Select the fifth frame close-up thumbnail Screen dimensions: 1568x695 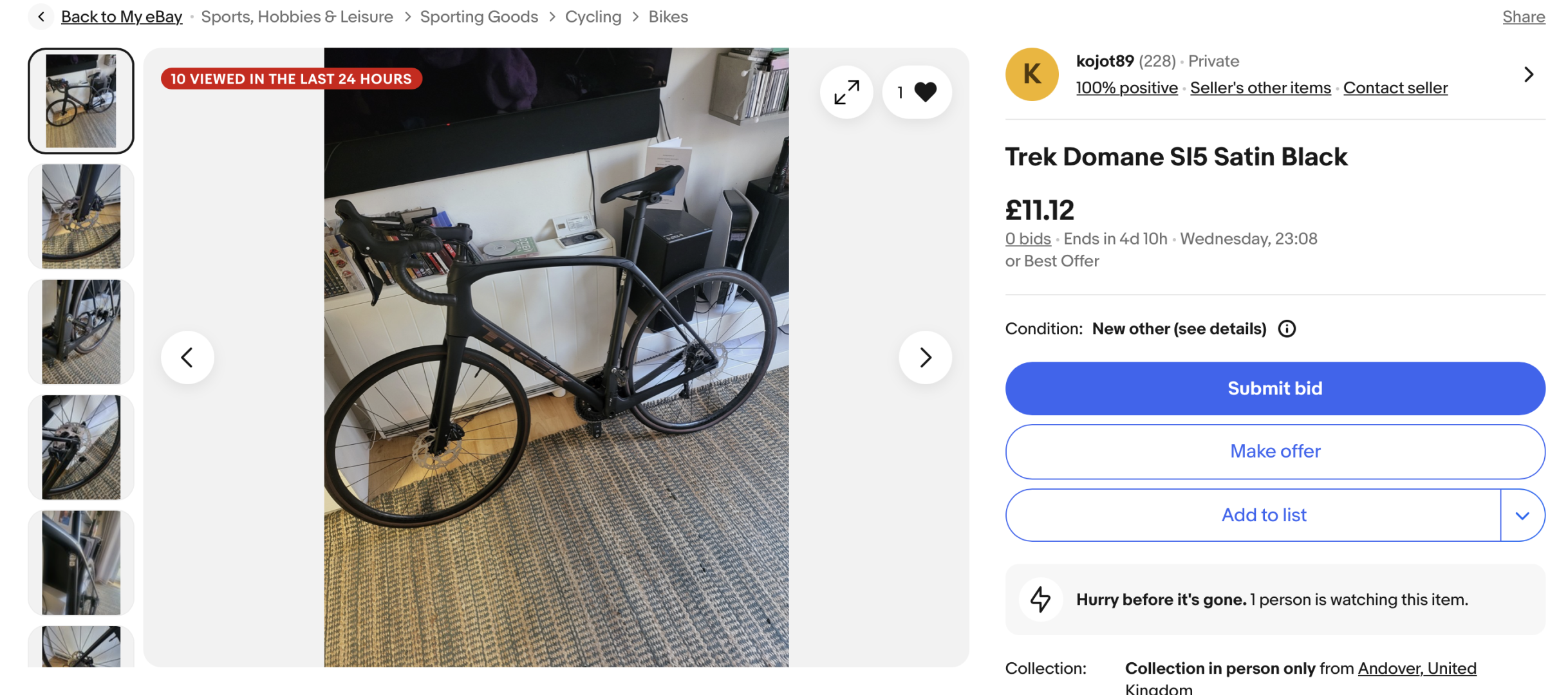coord(81,562)
